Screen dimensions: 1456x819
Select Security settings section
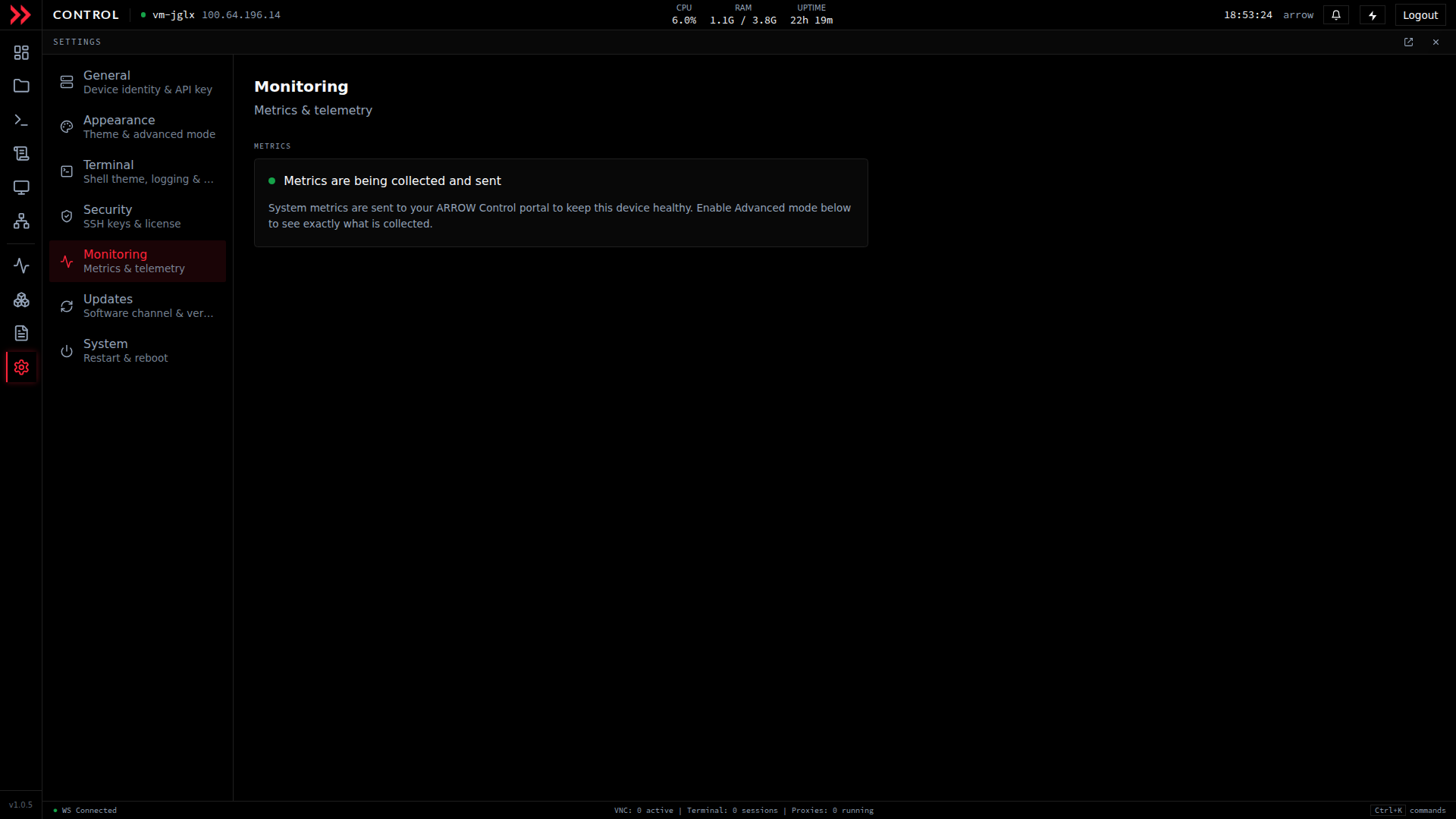[x=137, y=216]
